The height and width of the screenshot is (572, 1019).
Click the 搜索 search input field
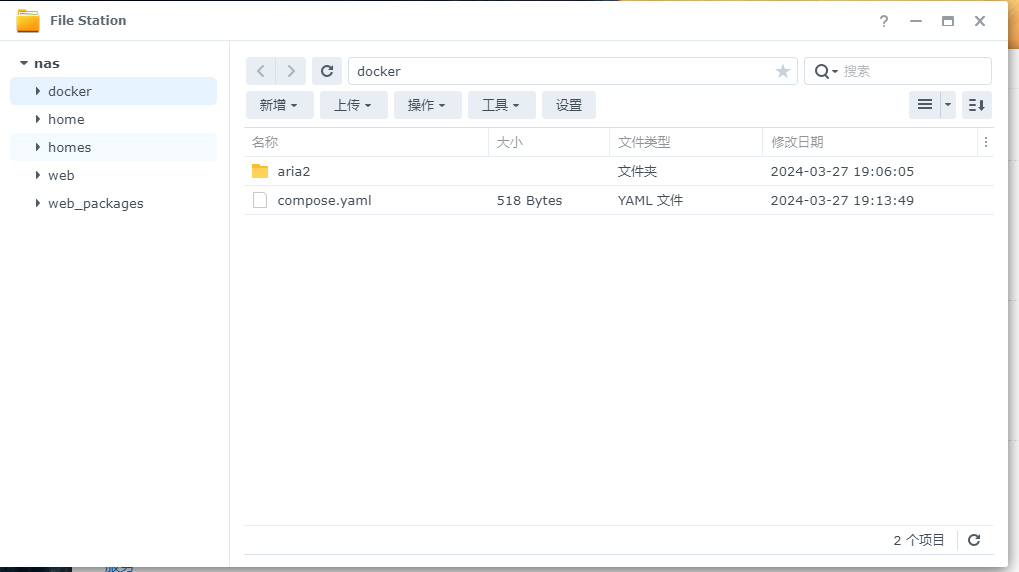pos(912,71)
